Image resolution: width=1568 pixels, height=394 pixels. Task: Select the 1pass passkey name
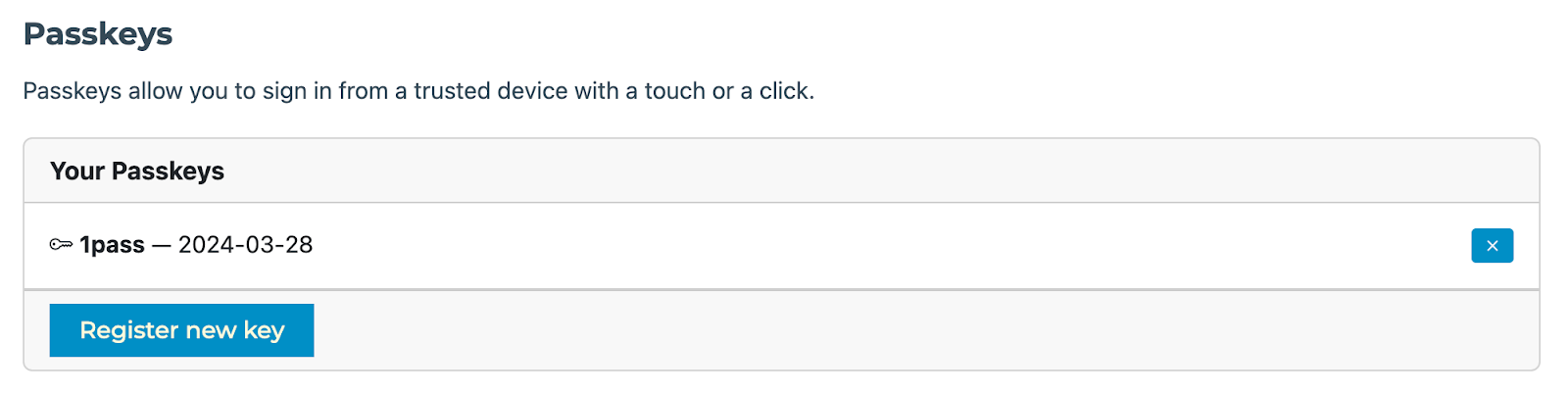coord(112,245)
